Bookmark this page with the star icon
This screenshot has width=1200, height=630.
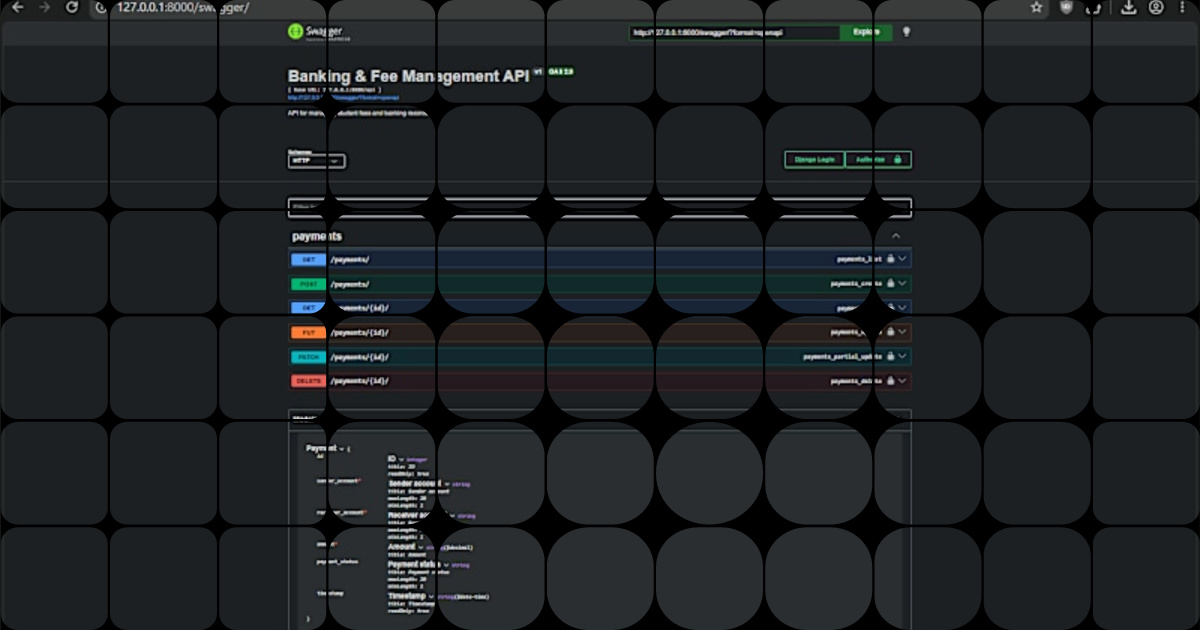[x=1037, y=7]
